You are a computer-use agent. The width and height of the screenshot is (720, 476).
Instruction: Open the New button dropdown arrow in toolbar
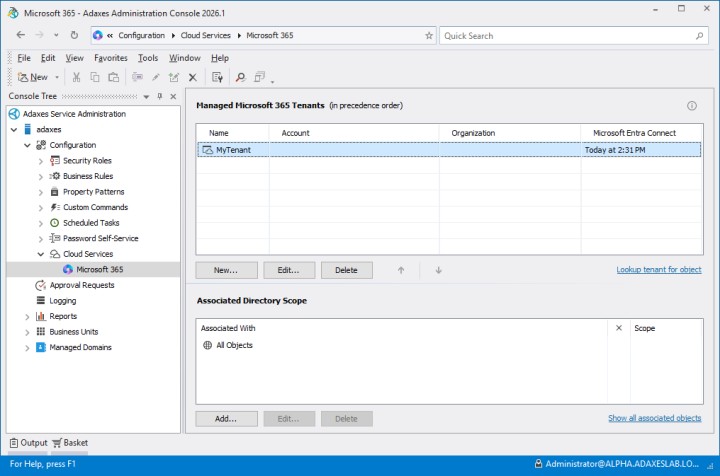tap(57, 77)
